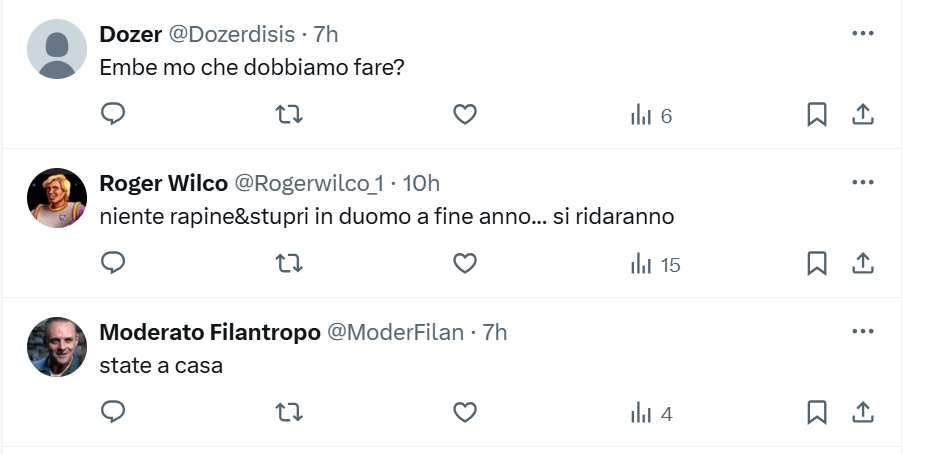Like Roger Wilco's tweet
Image resolution: width=936 pixels, height=454 pixels.
tap(465, 263)
